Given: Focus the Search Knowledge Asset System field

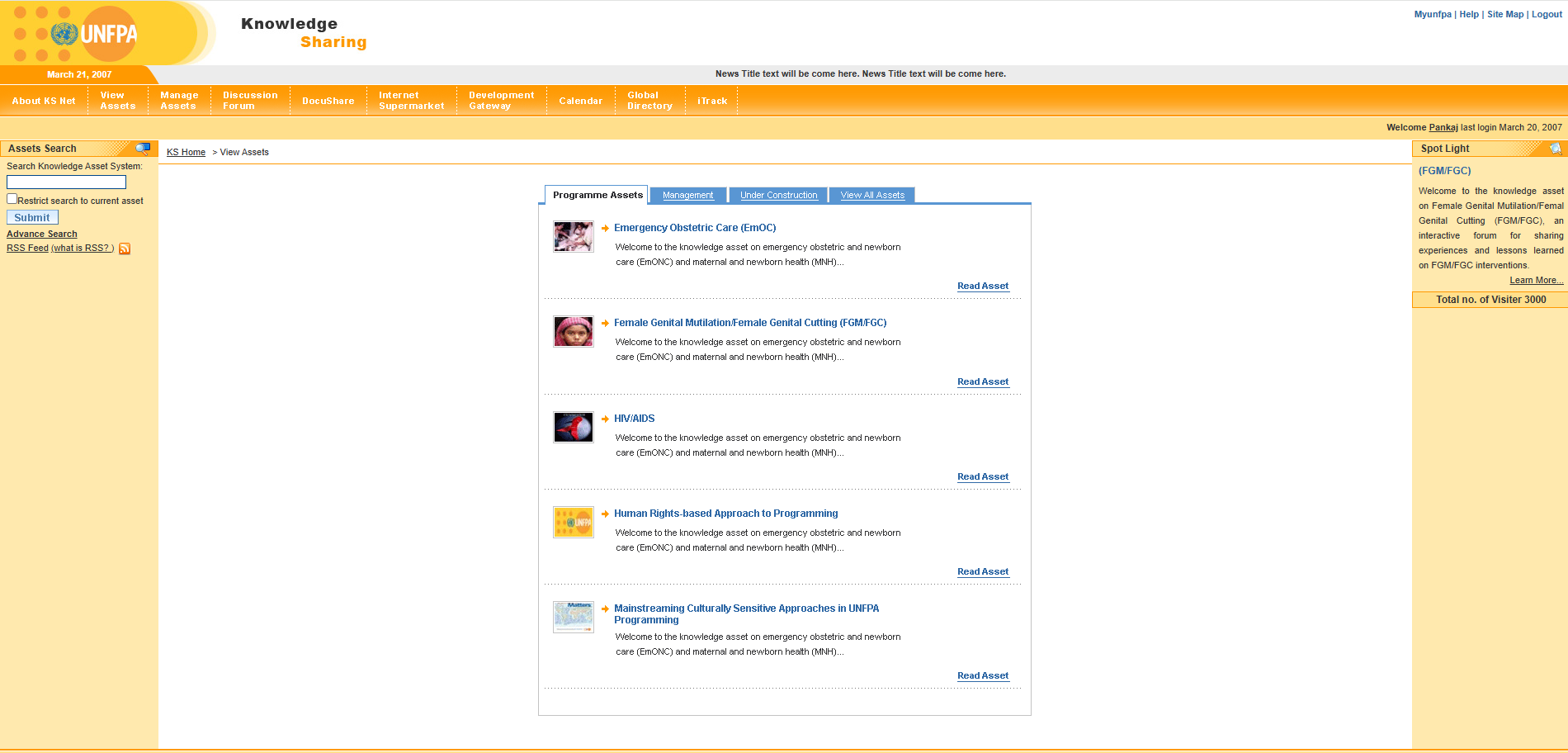Looking at the screenshot, I should (66, 182).
